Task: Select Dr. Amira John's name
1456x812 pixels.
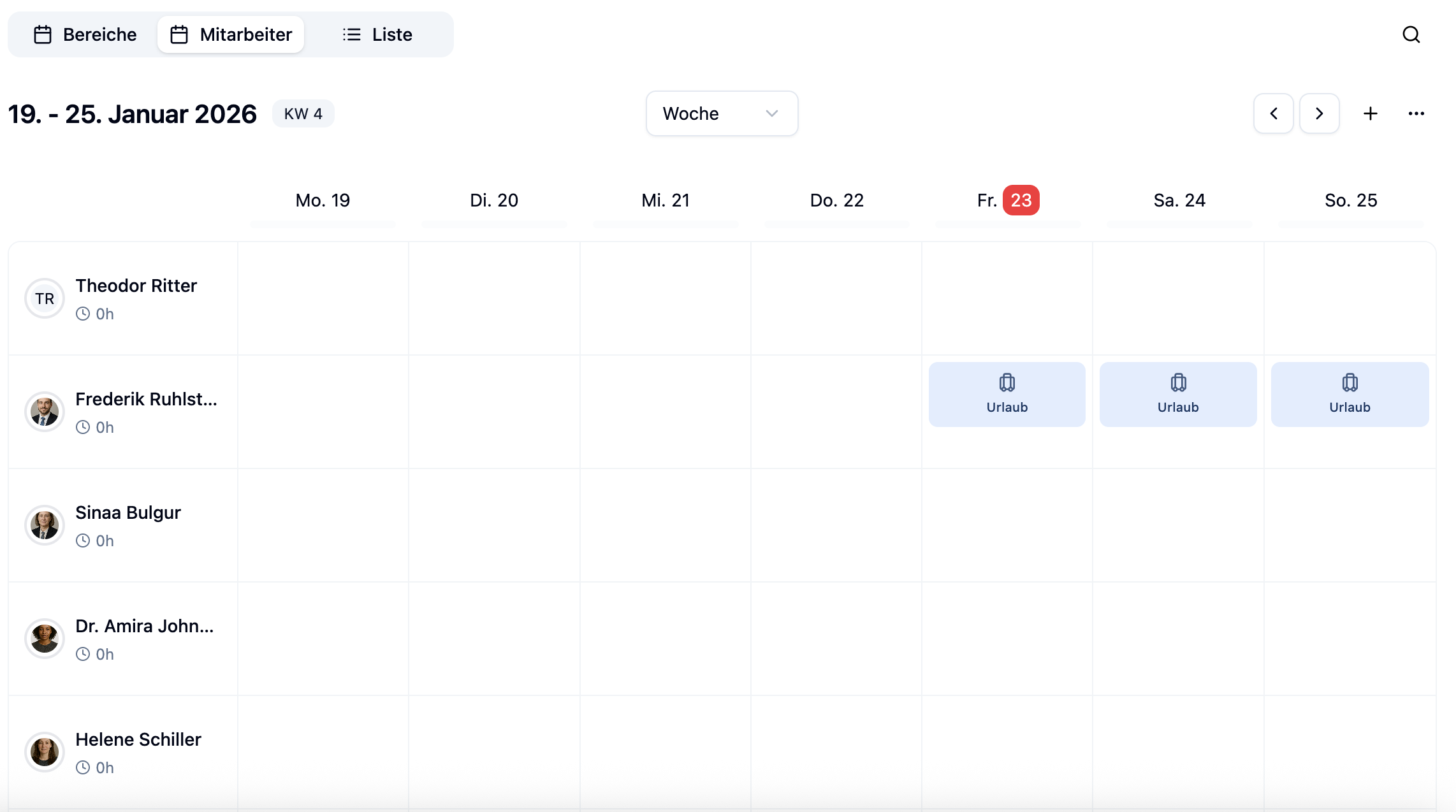Action: tap(145, 626)
